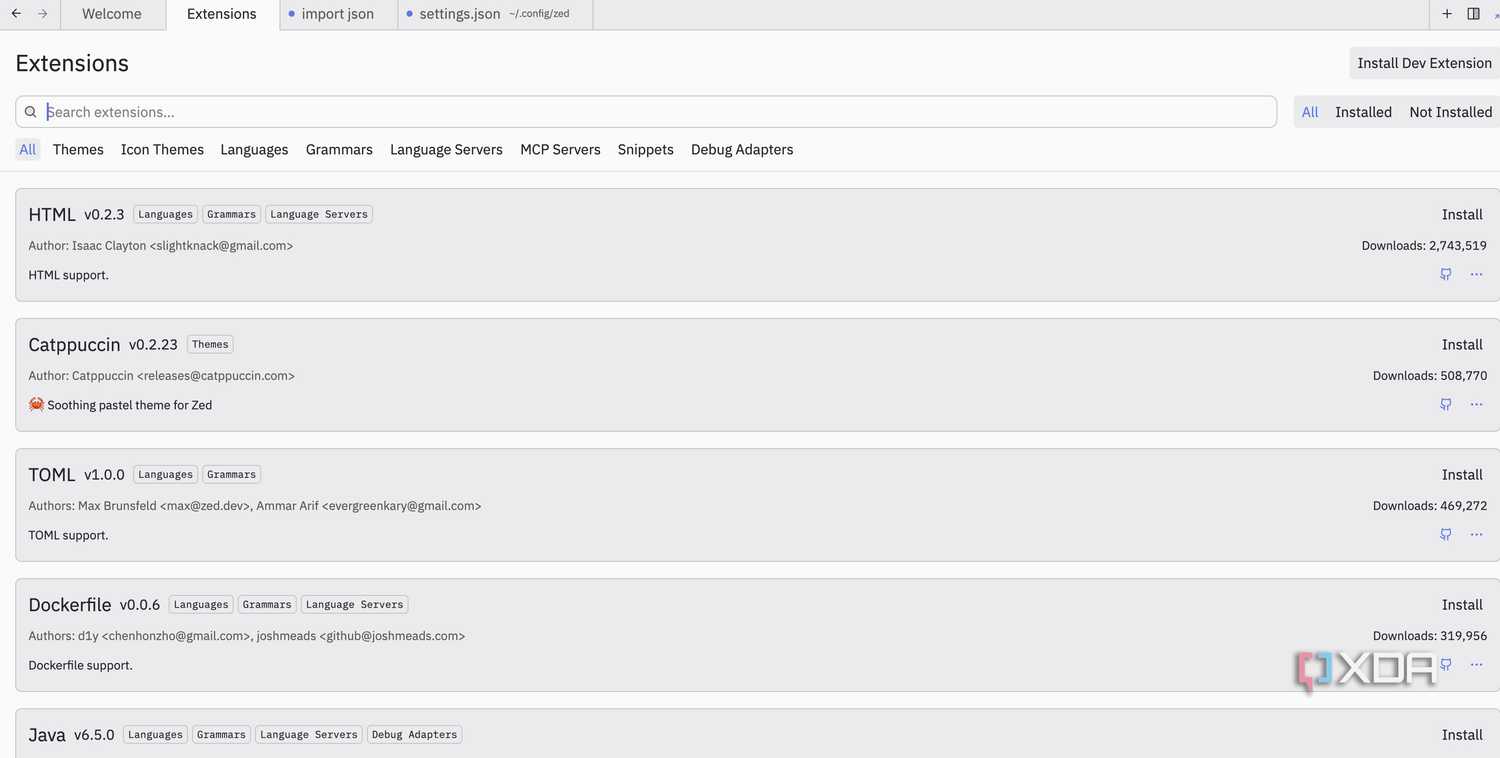Filter by Icon Themes category
The image size is (1500, 758).
tap(162, 149)
